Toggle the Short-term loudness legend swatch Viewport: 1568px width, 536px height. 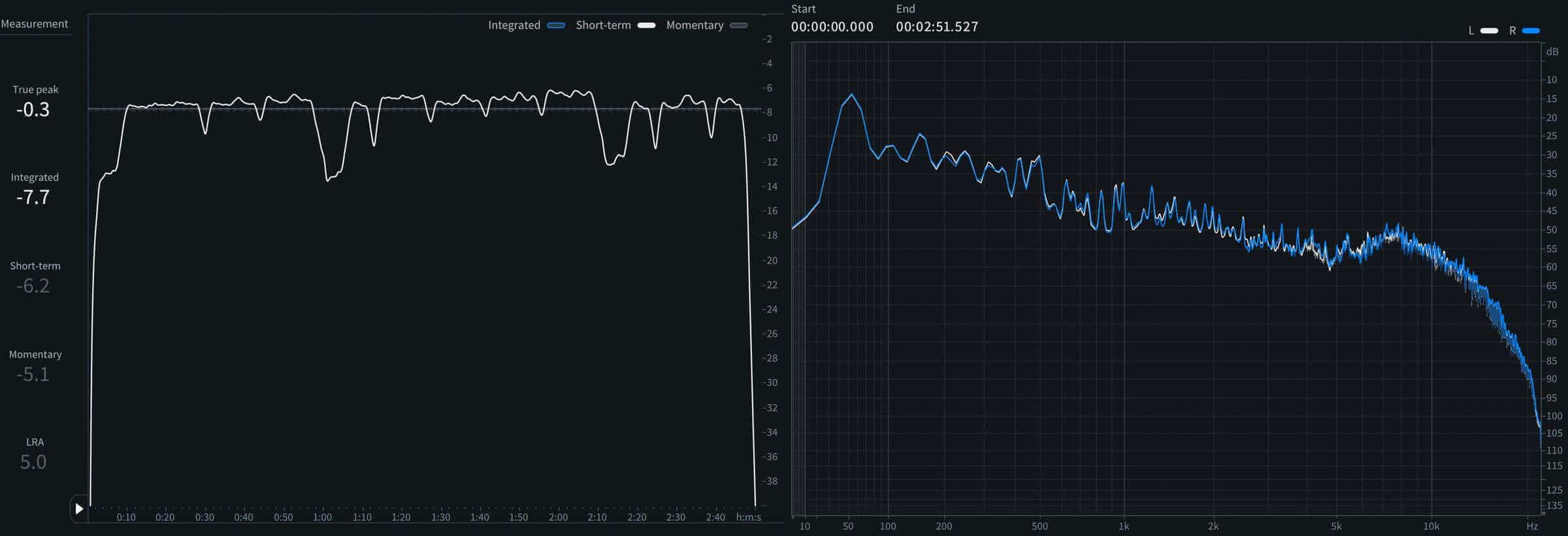(646, 25)
